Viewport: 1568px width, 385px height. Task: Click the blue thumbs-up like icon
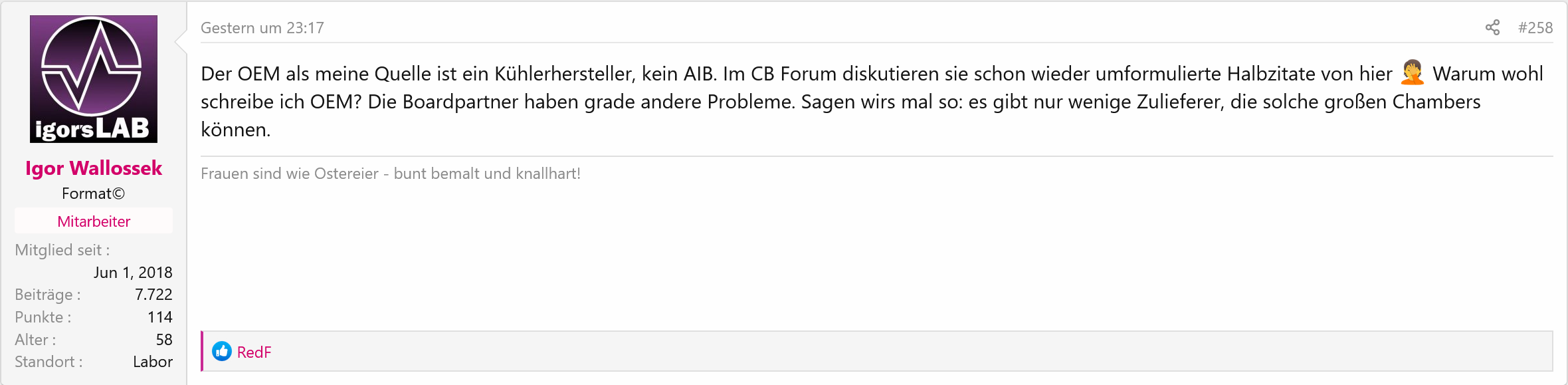coord(222,351)
